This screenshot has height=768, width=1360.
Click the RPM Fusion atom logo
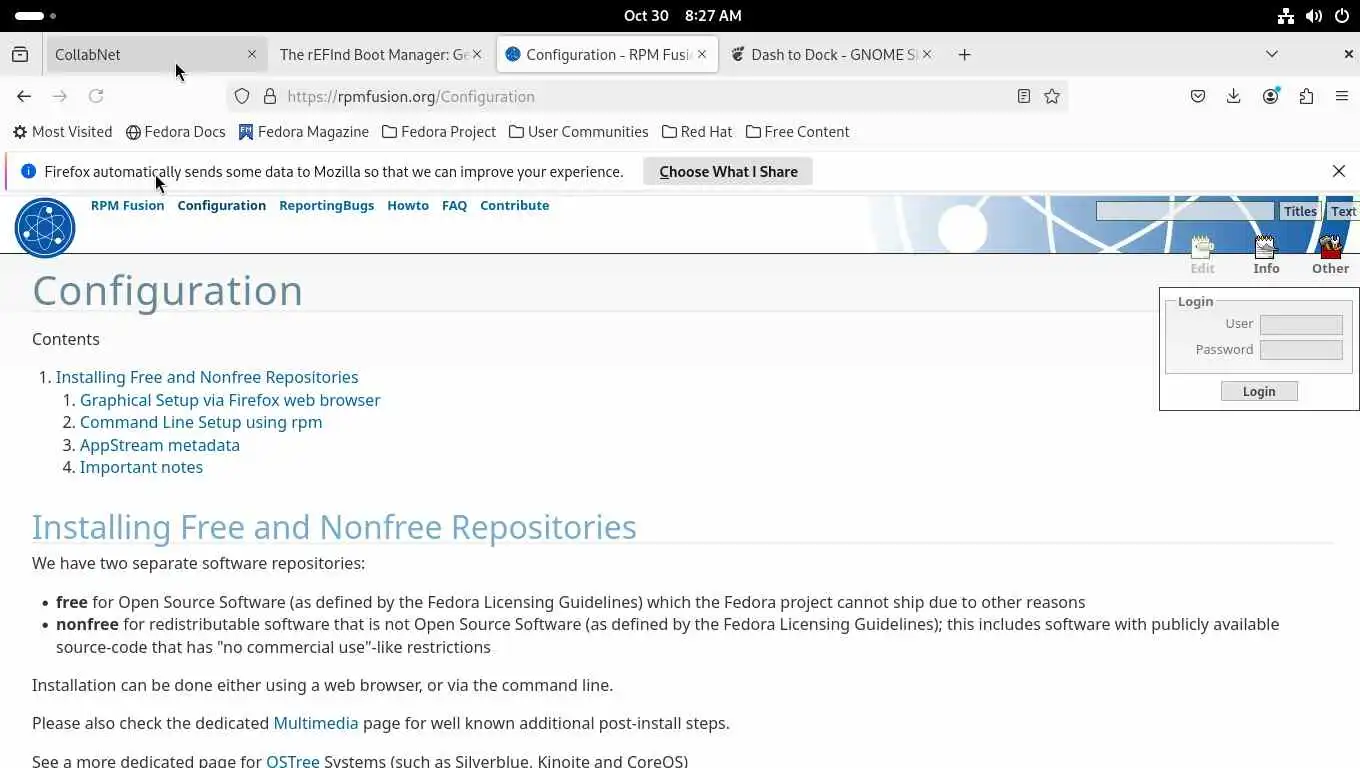pyautogui.click(x=45, y=228)
